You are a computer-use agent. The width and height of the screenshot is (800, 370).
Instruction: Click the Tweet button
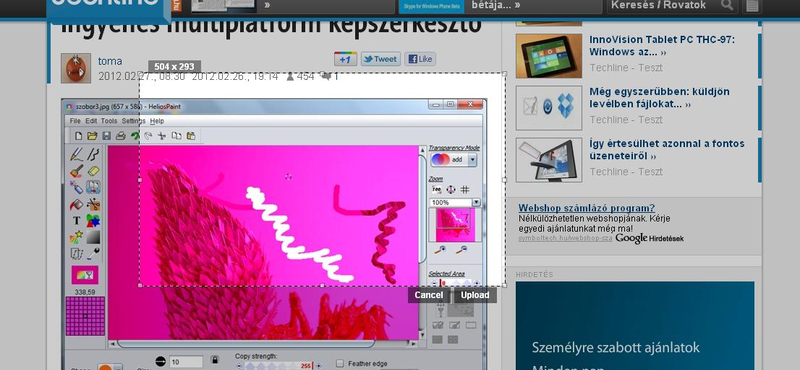(381, 59)
